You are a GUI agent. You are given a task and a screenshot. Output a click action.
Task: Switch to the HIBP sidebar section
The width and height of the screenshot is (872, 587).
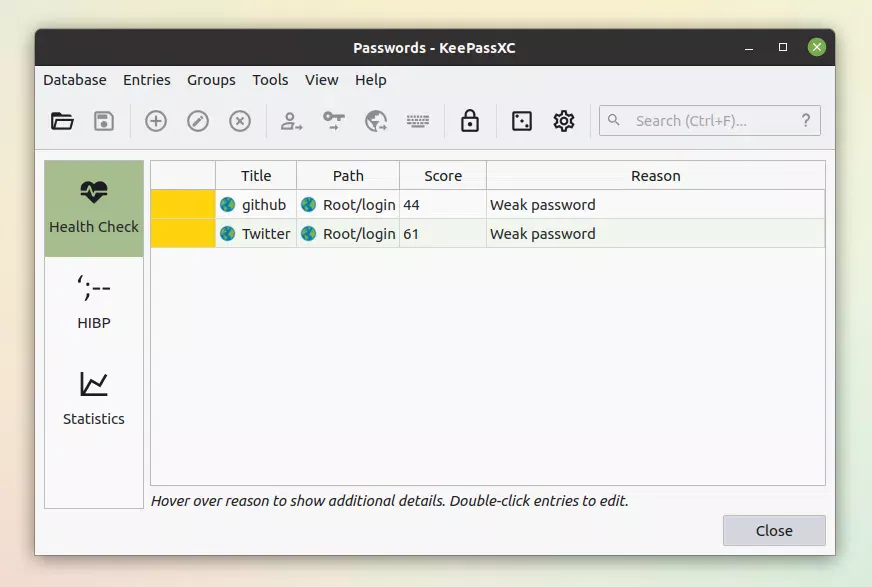94,304
